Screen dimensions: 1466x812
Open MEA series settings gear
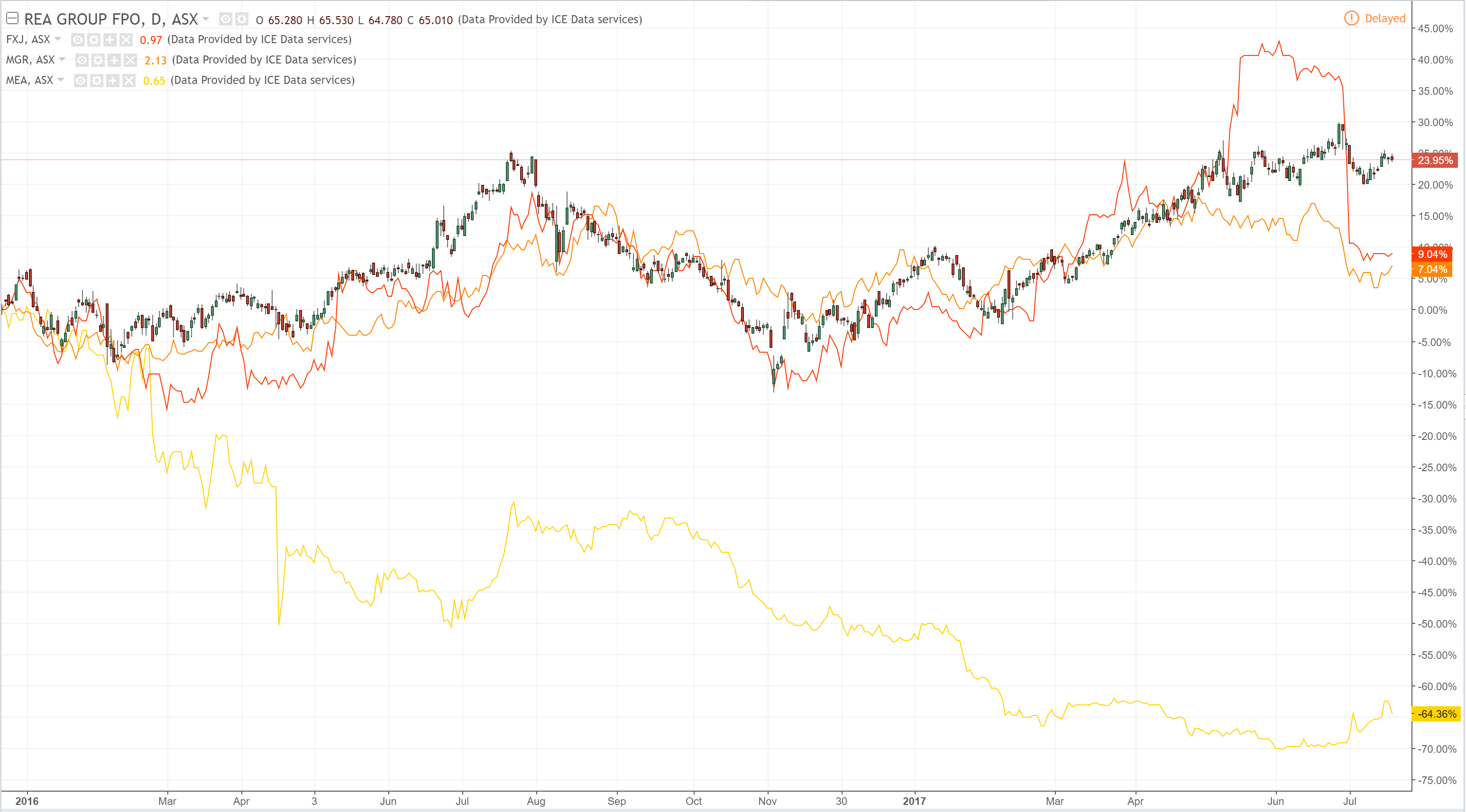pyautogui.click(x=97, y=81)
